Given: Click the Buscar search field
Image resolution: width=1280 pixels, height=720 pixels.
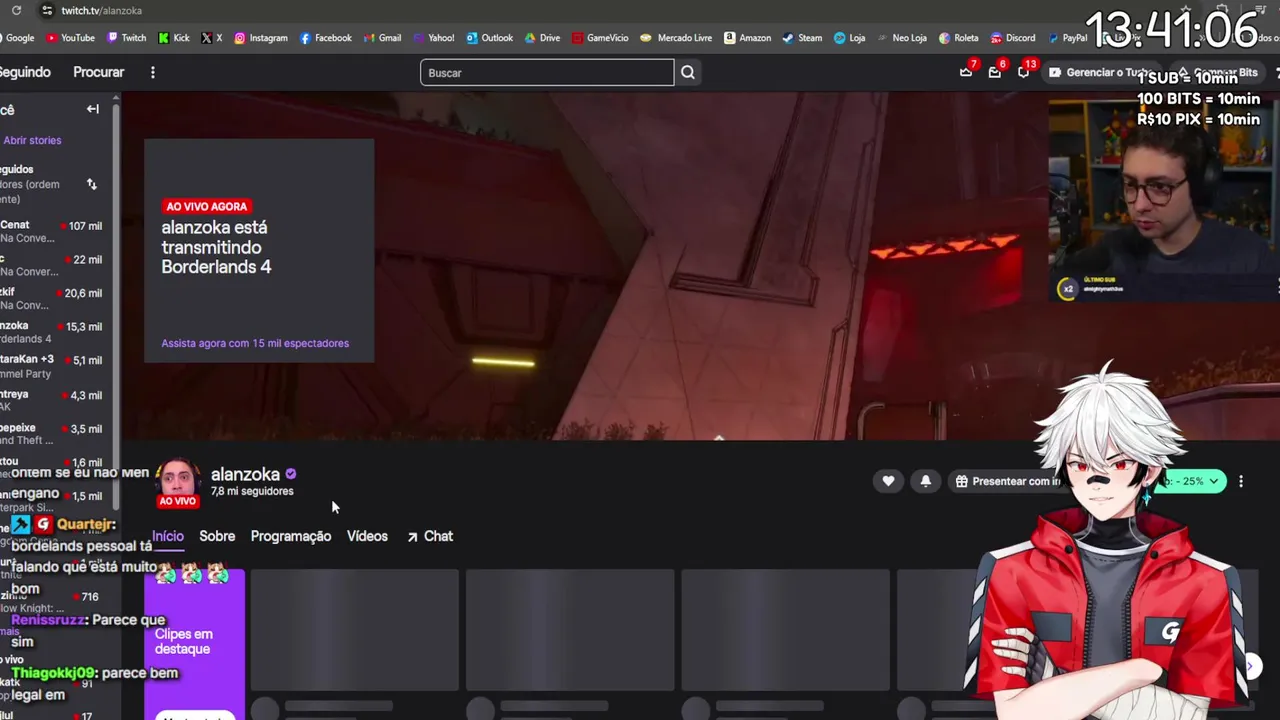Looking at the screenshot, I should pyautogui.click(x=547, y=72).
